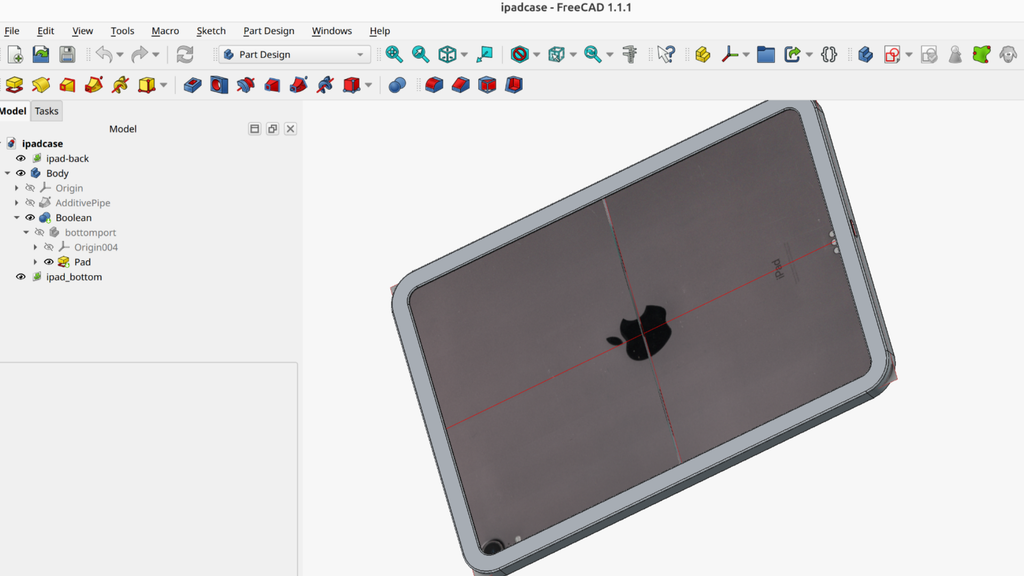Image resolution: width=1024 pixels, height=576 pixels.
Task: Click the Subtractive pipe icon
Action: coord(298,85)
